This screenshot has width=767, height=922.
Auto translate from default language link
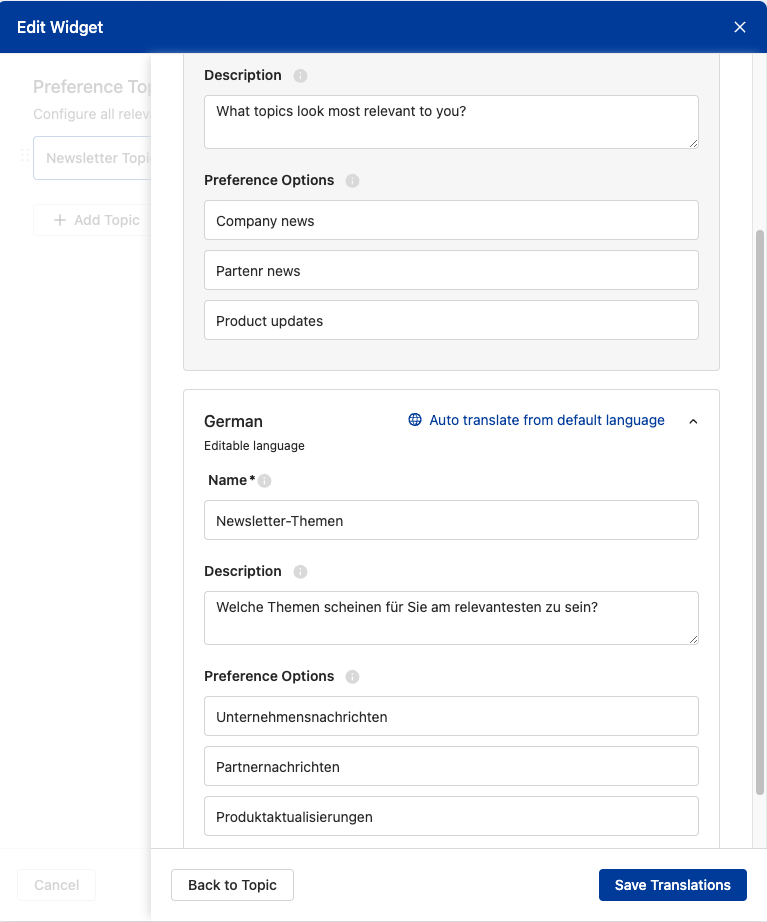tap(546, 420)
